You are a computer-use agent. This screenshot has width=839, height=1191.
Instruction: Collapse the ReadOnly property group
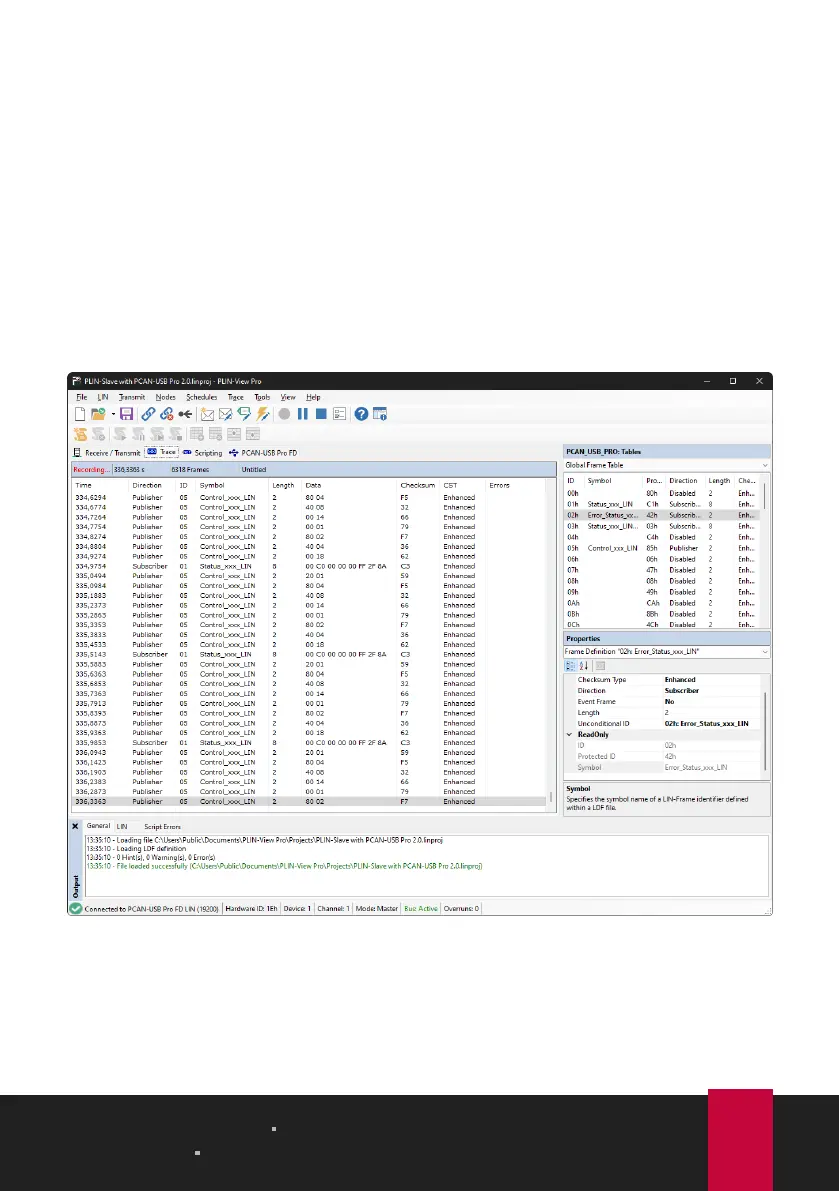point(569,735)
